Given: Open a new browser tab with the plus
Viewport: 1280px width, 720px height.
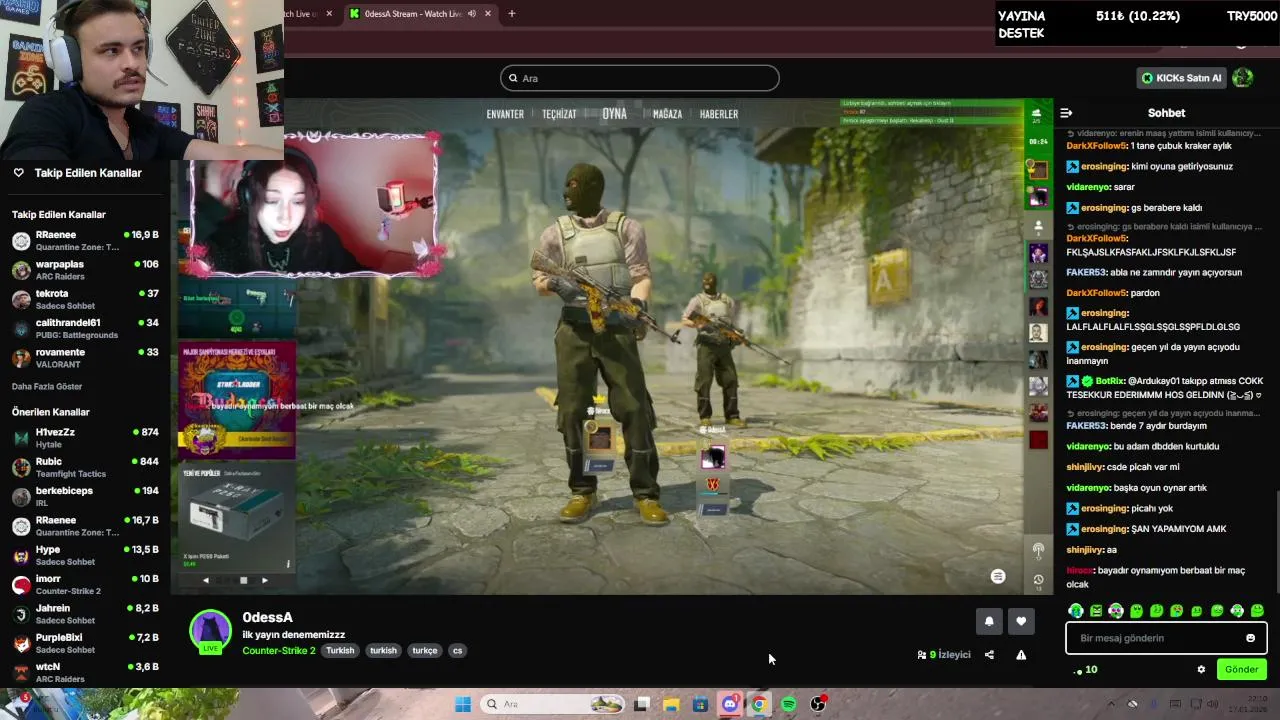Looking at the screenshot, I should [x=512, y=14].
